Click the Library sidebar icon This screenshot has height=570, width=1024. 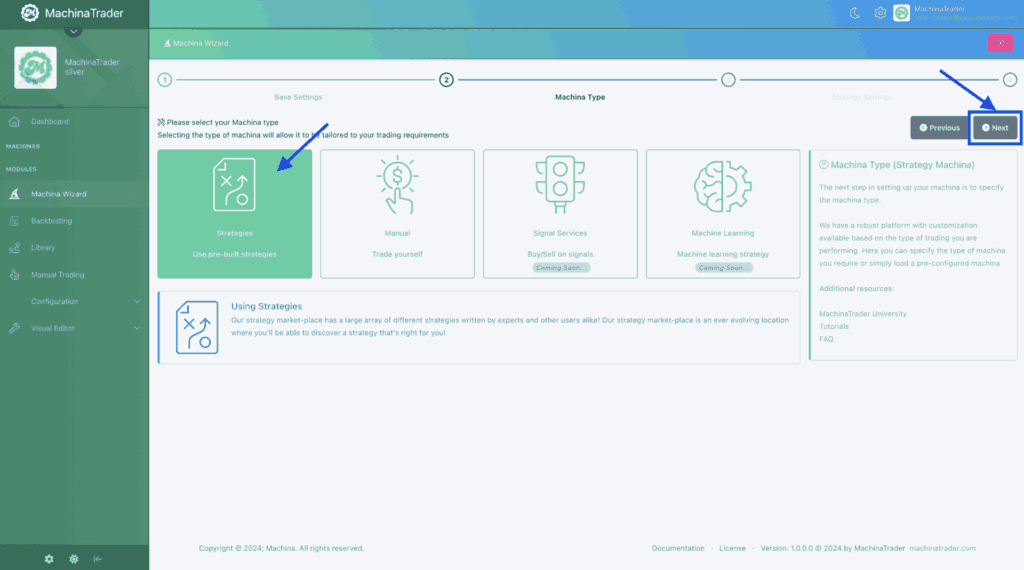[14, 247]
